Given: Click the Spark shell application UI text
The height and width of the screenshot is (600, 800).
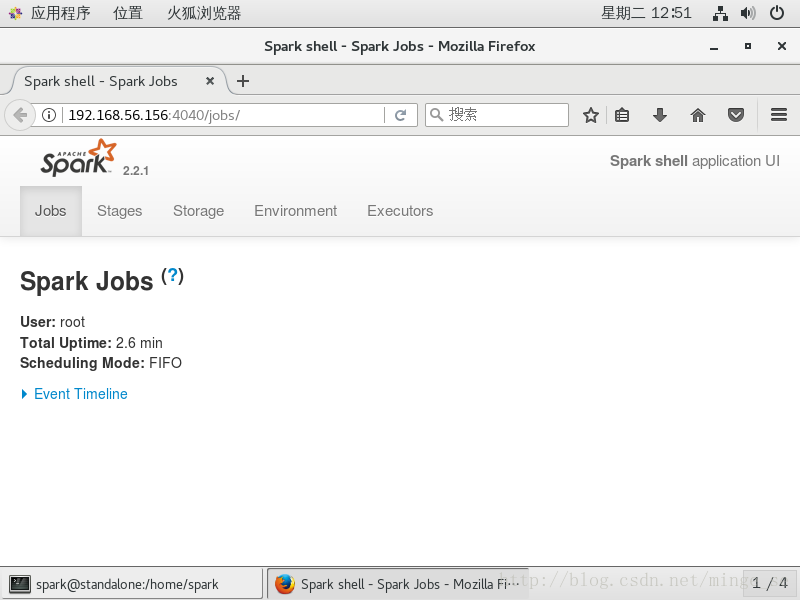Looking at the screenshot, I should tap(694, 161).
